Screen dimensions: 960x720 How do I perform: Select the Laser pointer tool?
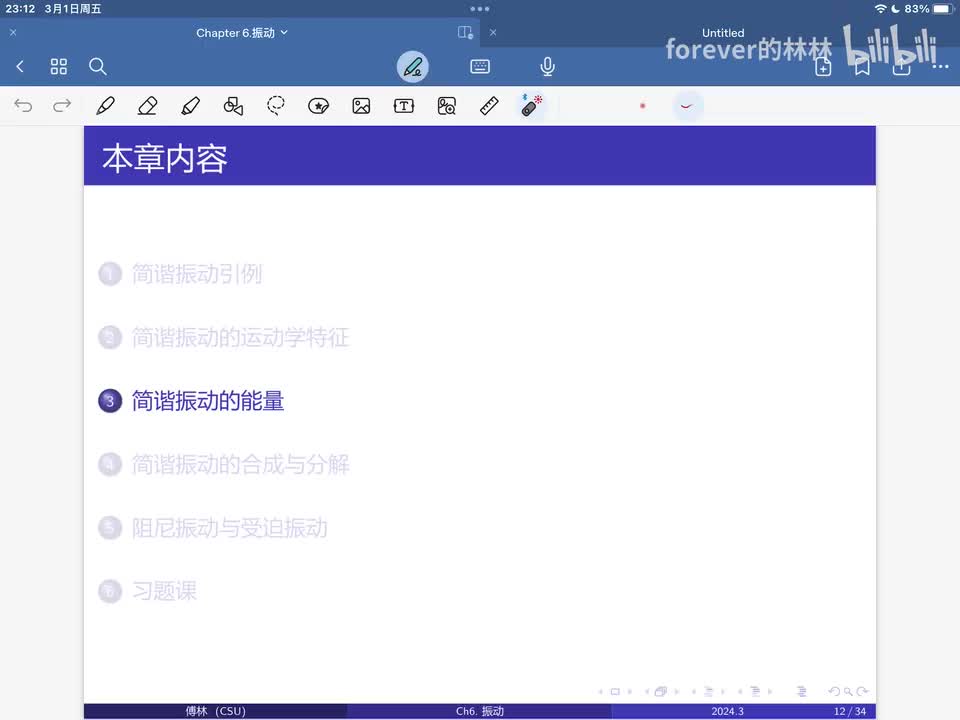click(x=531, y=105)
